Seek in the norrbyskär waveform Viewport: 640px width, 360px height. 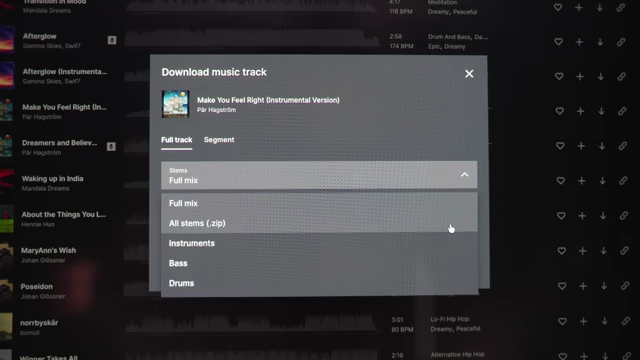point(252,322)
